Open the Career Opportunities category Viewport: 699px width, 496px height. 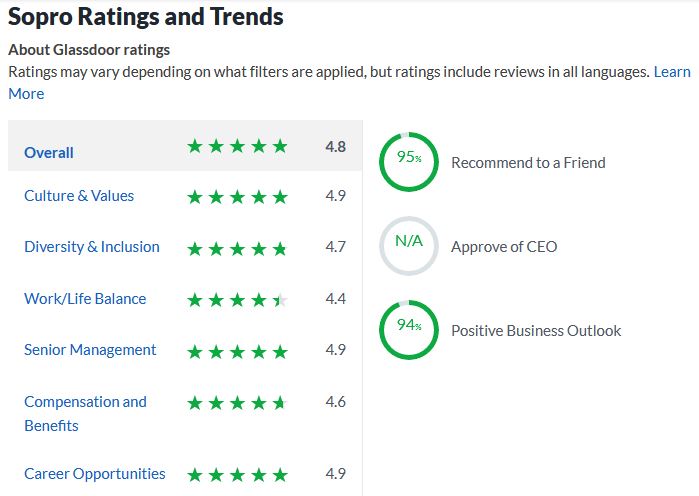point(95,474)
